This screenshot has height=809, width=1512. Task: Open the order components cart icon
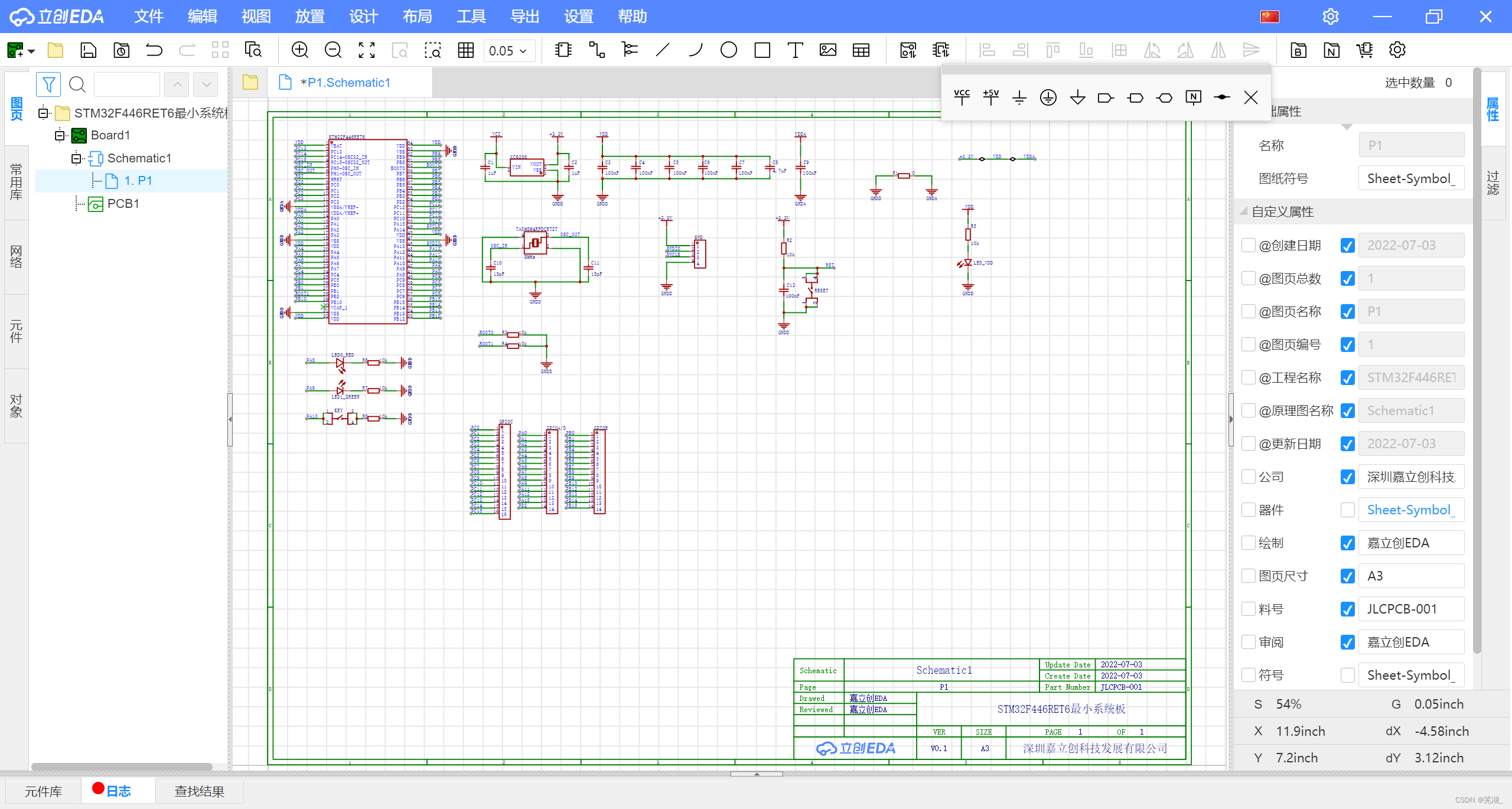(x=1364, y=50)
